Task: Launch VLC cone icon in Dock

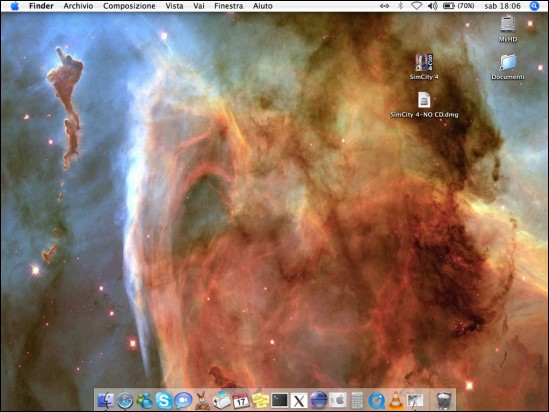Action: [x=396, y=400]
